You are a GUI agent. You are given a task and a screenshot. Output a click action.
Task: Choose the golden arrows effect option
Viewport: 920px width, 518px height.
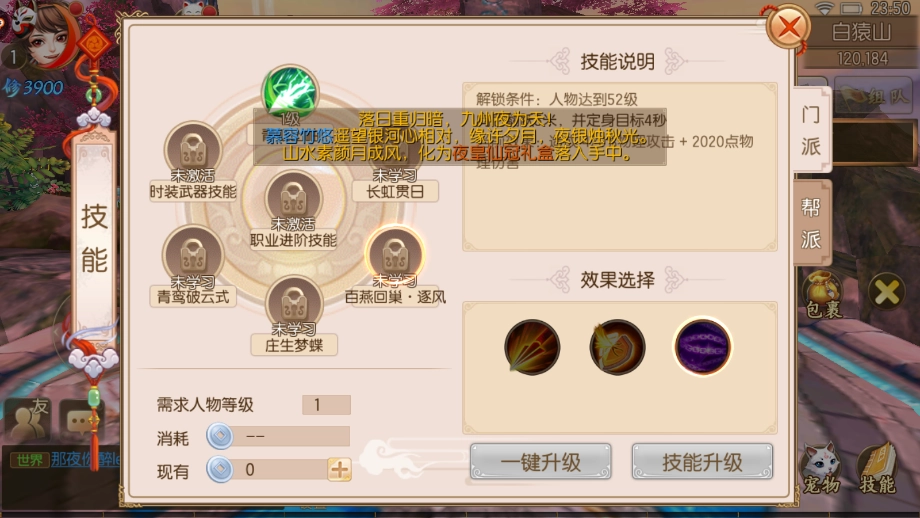click(x=532, y=347)
